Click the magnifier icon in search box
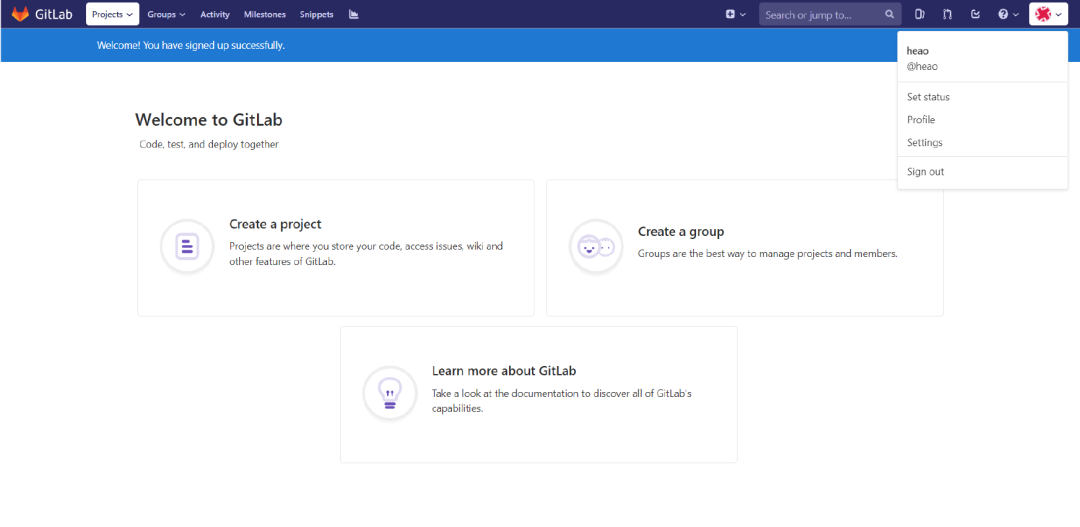Image resolution: width=1080 pixels, height=527 pixels. [x=889, y=15]
